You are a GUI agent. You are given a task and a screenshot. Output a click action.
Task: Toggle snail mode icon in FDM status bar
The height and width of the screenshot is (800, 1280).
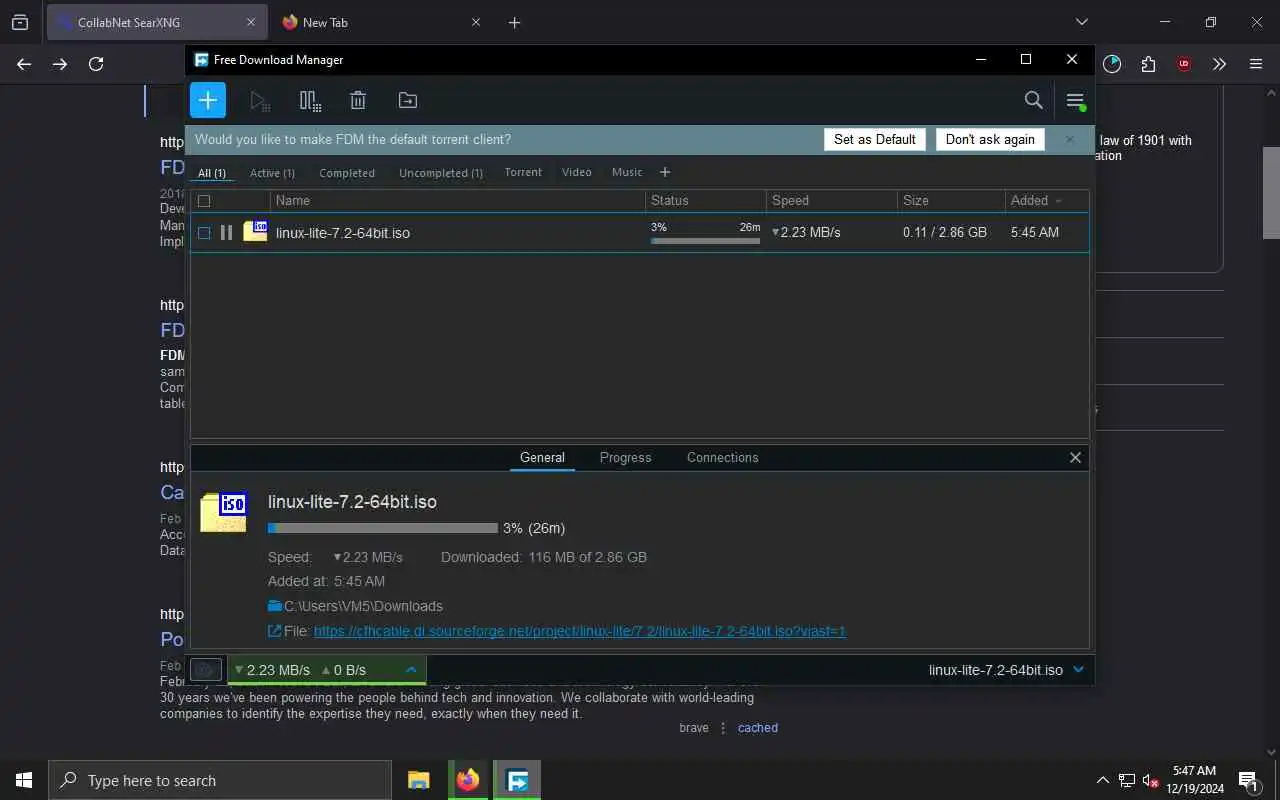click(206, 669)
